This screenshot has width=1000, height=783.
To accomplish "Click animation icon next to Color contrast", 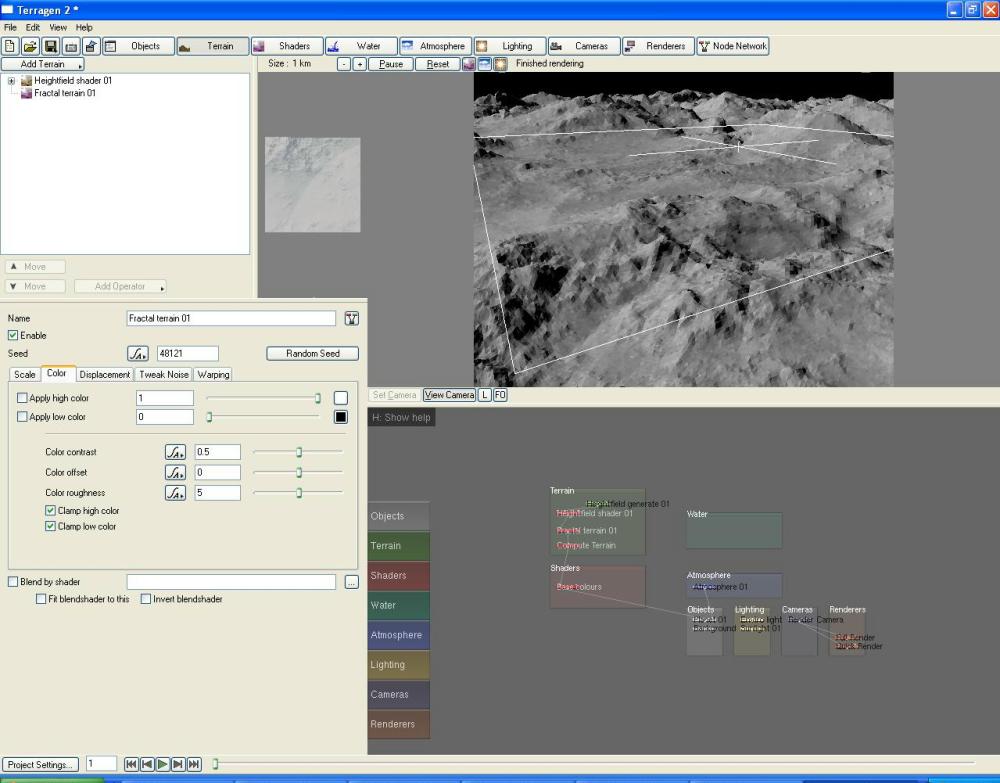I will 175,452.
